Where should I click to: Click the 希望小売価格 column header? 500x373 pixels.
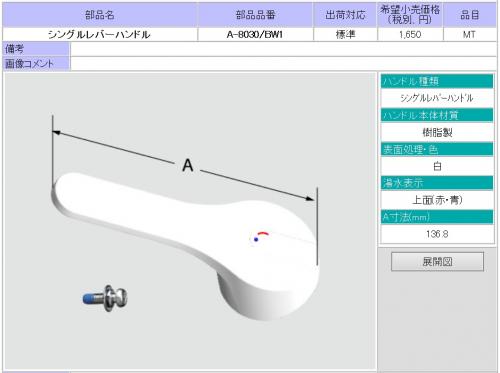[x=410, y=15]
